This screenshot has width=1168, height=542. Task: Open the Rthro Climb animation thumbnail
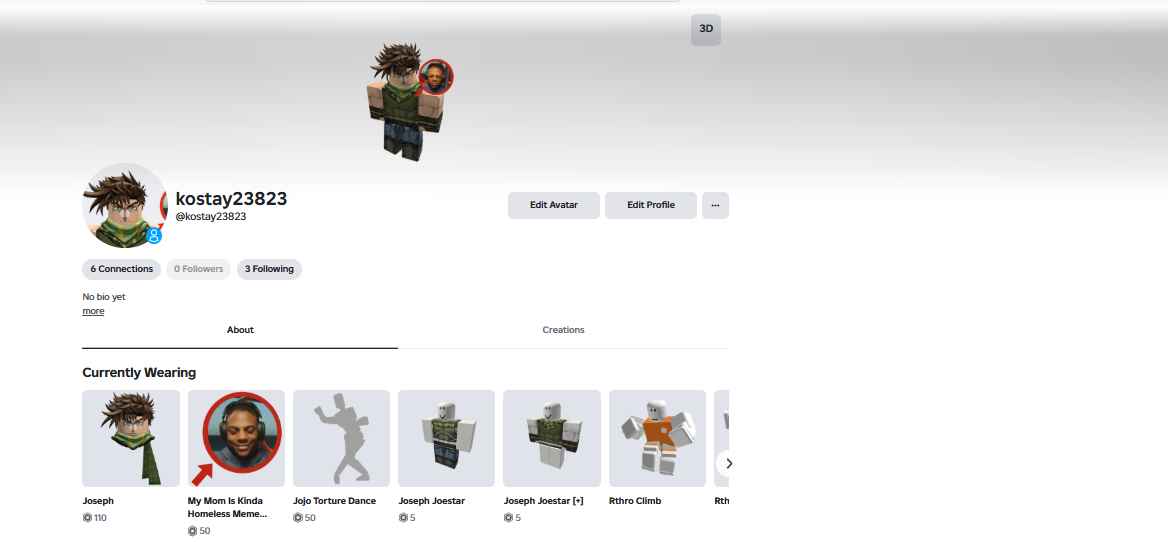(658, 439)
